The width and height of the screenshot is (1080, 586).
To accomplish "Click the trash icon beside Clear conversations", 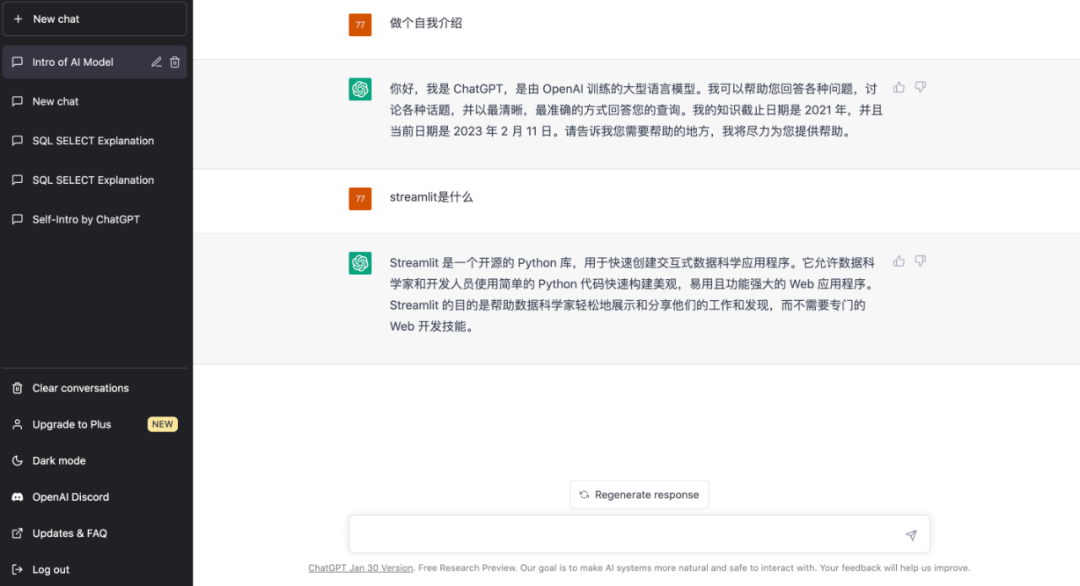I will pyautogui.click(x=17, y=388).
